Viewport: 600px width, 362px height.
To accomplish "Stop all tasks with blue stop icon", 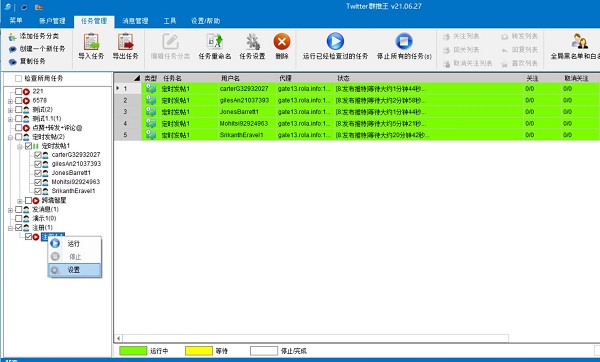I will 404,41.
